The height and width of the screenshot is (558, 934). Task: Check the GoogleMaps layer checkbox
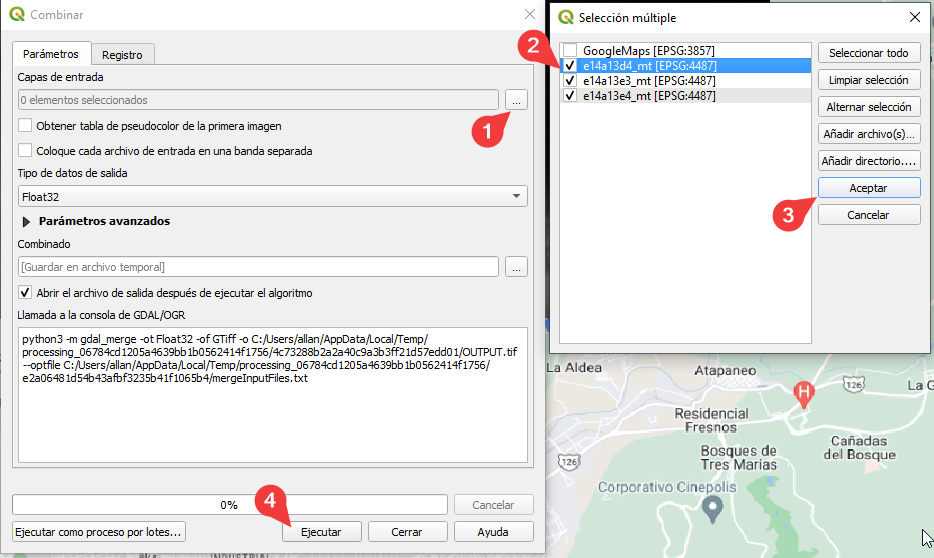point(569,50)
